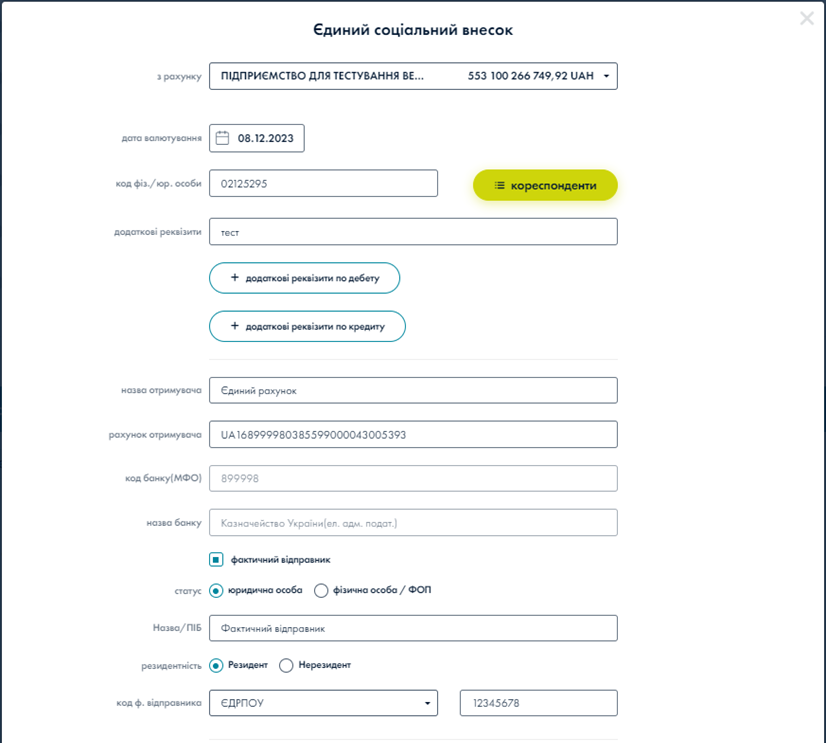Click the 12345678 sender code field
Viewport: 826px width, 743px height.
pyautogui.click(x=537, y=703)
